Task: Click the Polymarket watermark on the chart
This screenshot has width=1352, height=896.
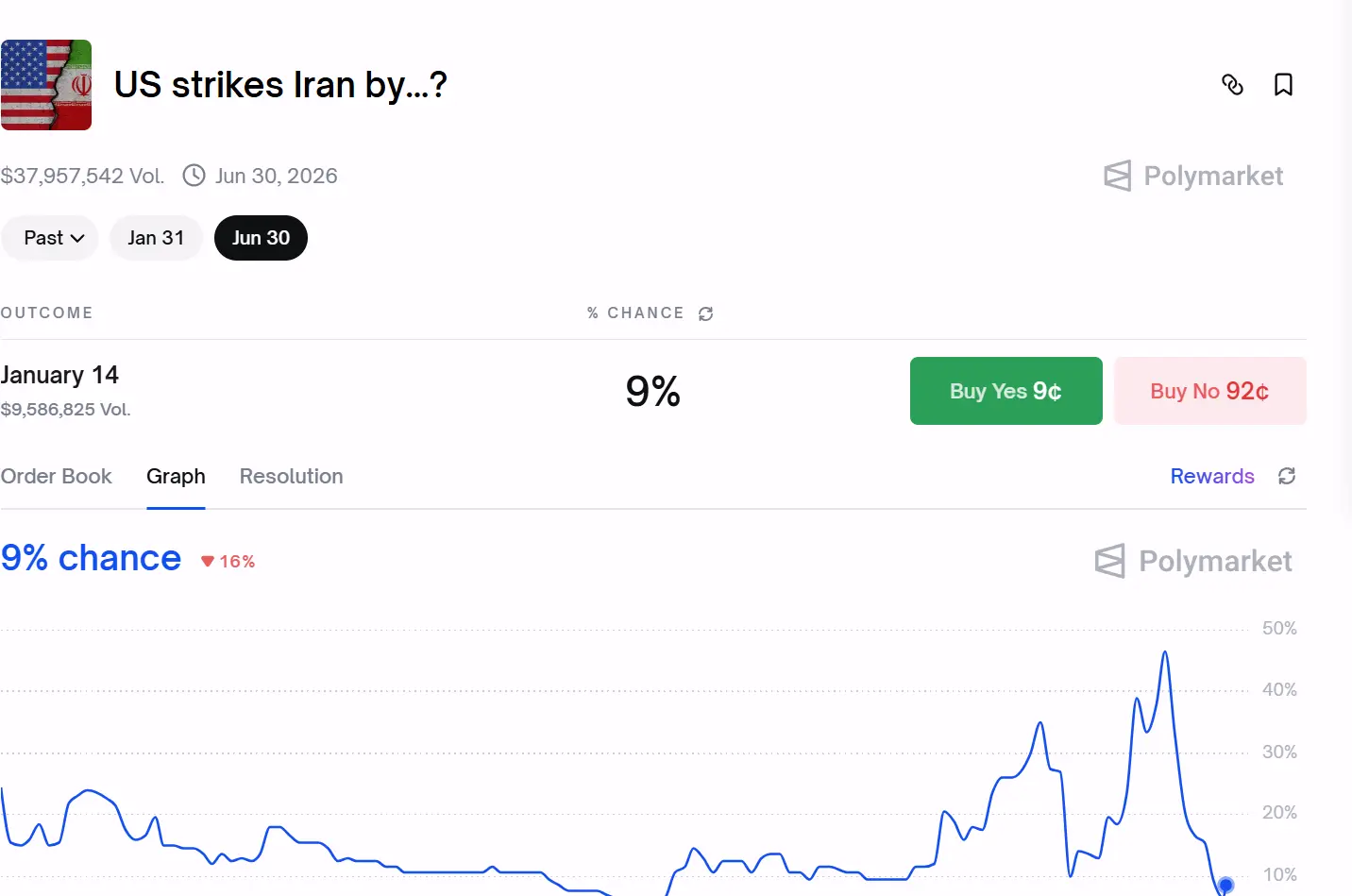Action: tap(1193, 560)
